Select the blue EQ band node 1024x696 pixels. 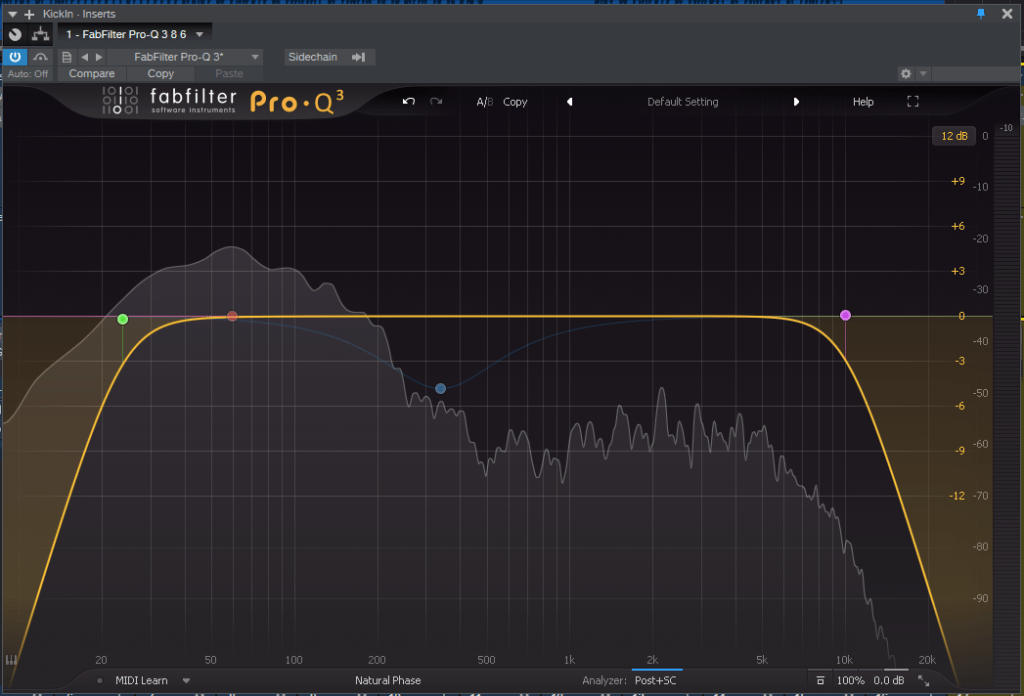(440, 388)
